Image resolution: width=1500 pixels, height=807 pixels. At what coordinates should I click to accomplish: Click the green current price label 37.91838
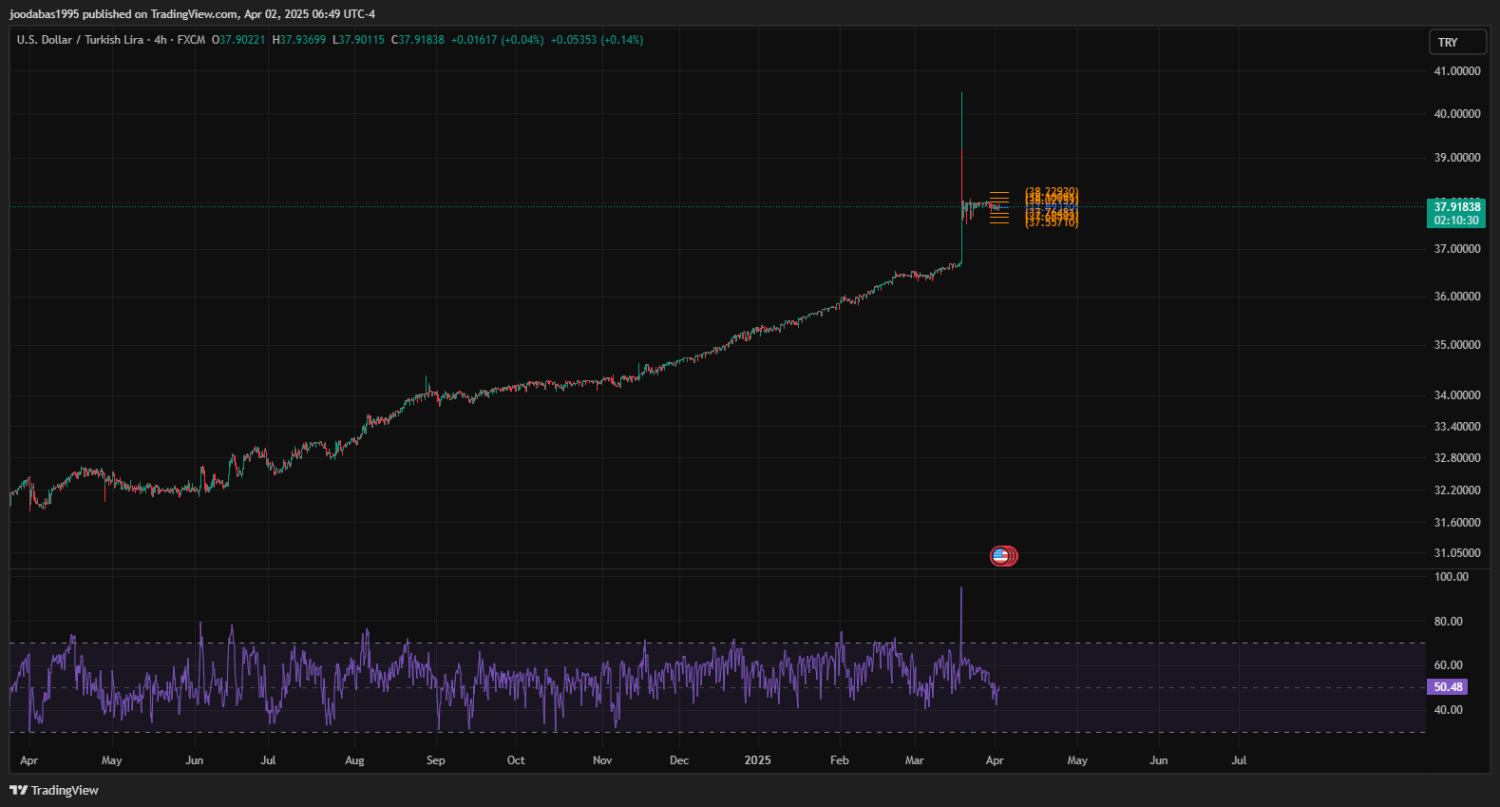(1456, 207)
